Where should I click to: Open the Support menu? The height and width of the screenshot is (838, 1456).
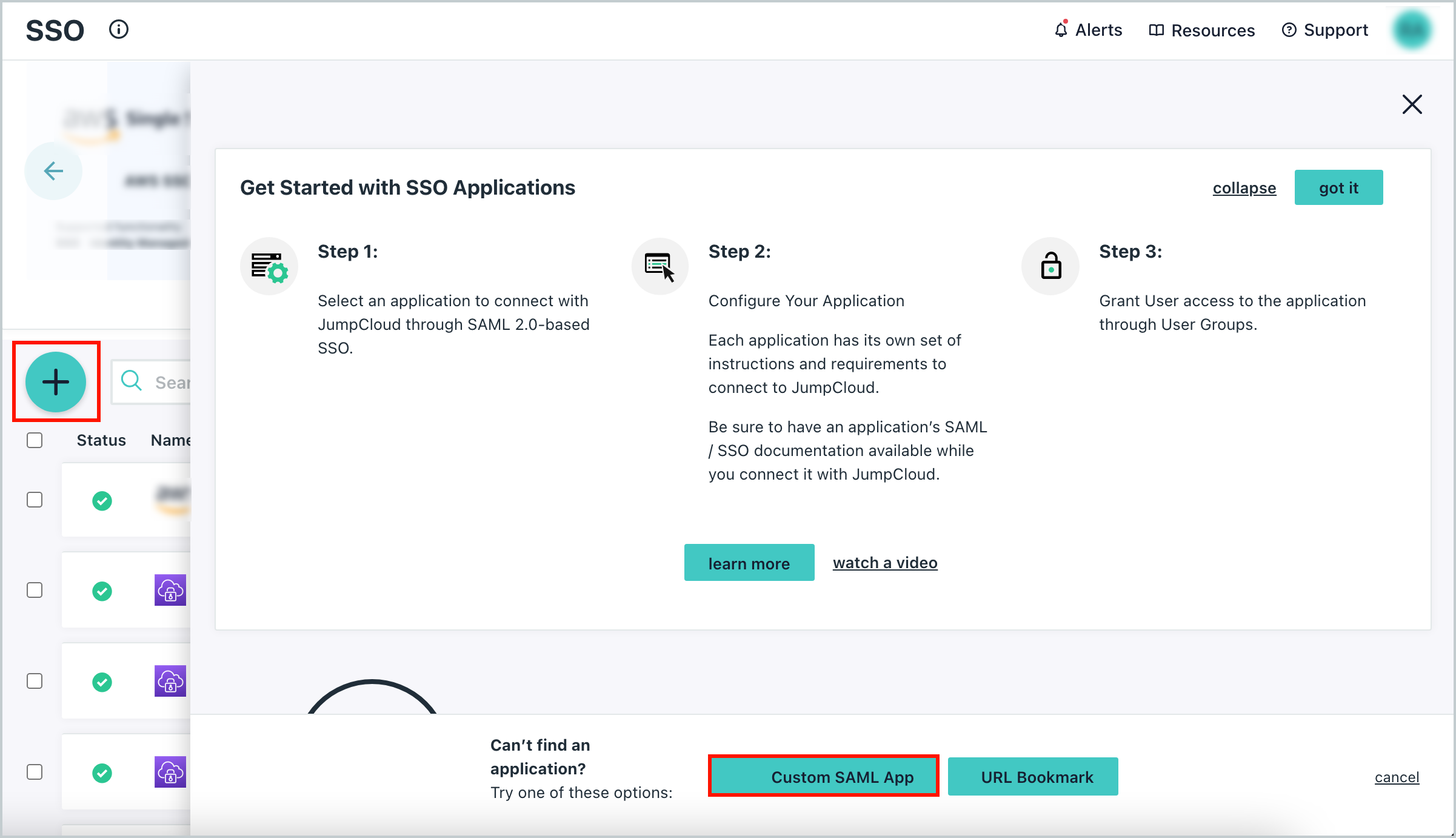point(1324,30)
